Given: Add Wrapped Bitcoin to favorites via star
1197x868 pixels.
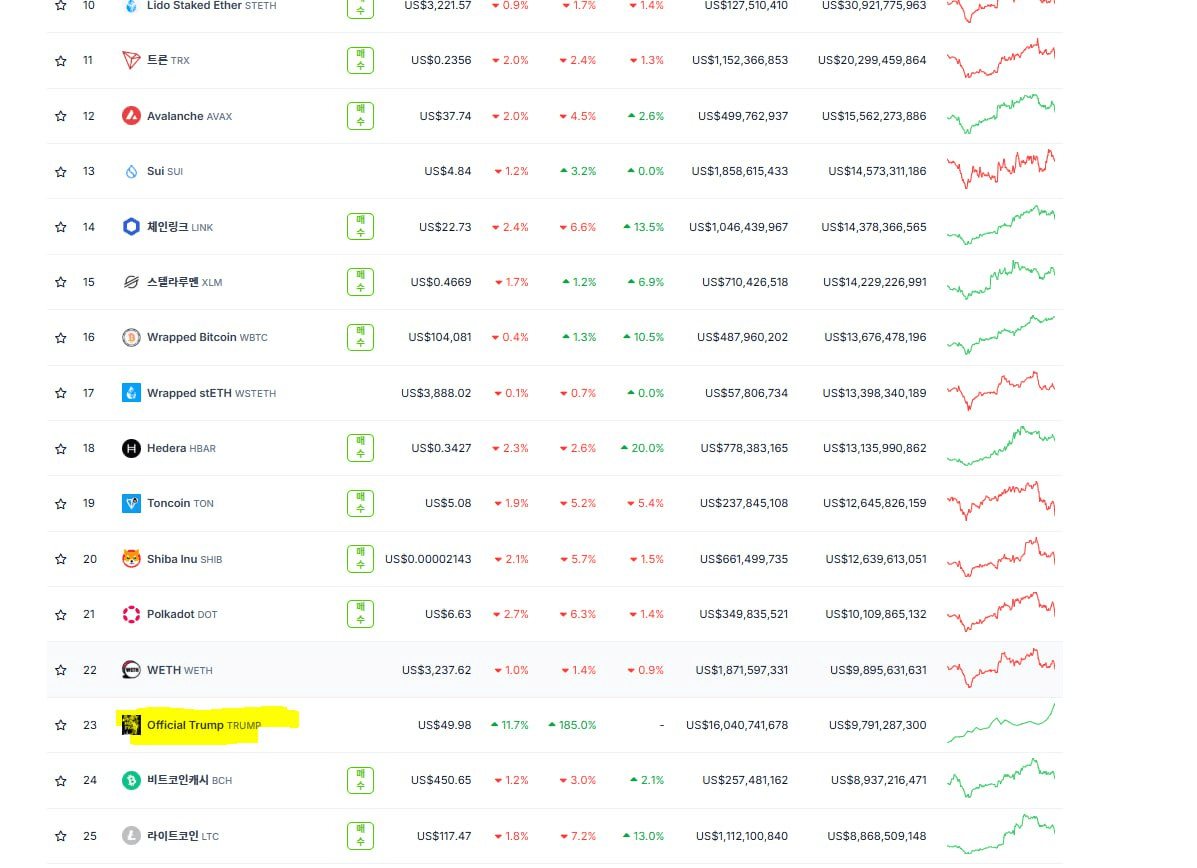Looking at the screenshot, I should [x=61, y=337].
